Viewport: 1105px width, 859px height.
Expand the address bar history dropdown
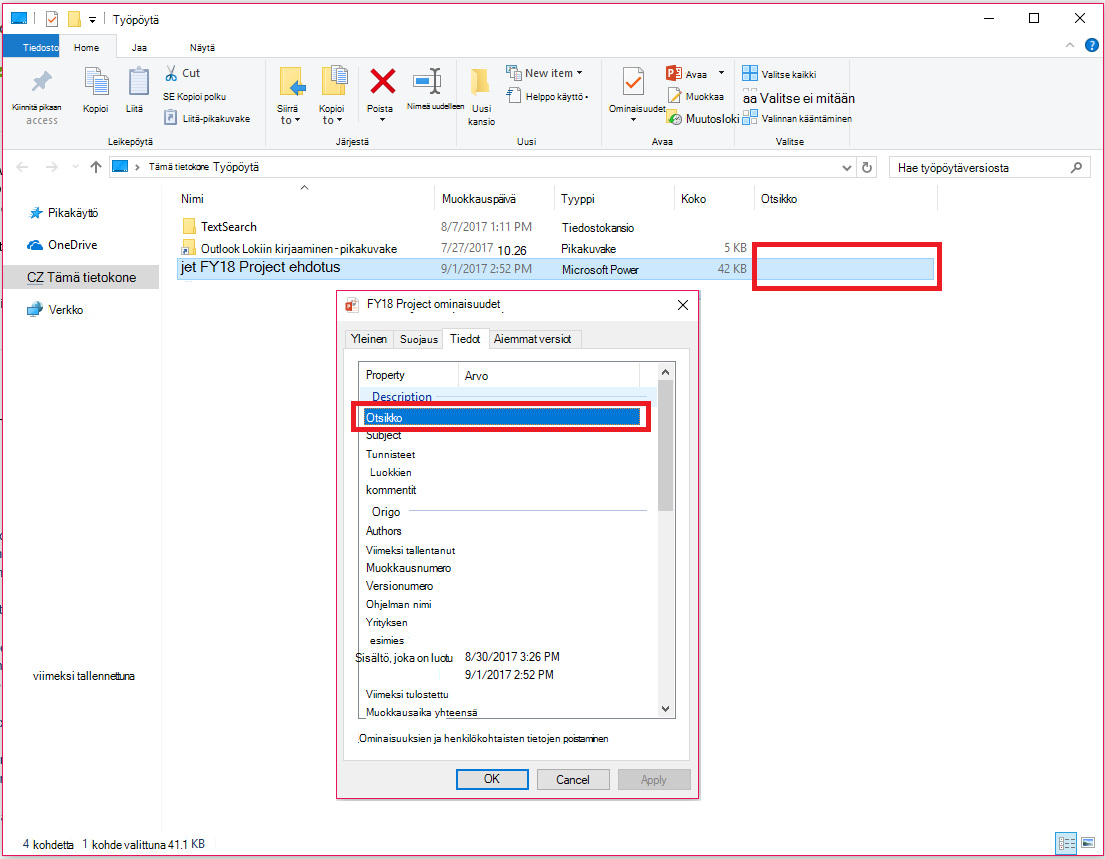point(846,168)
